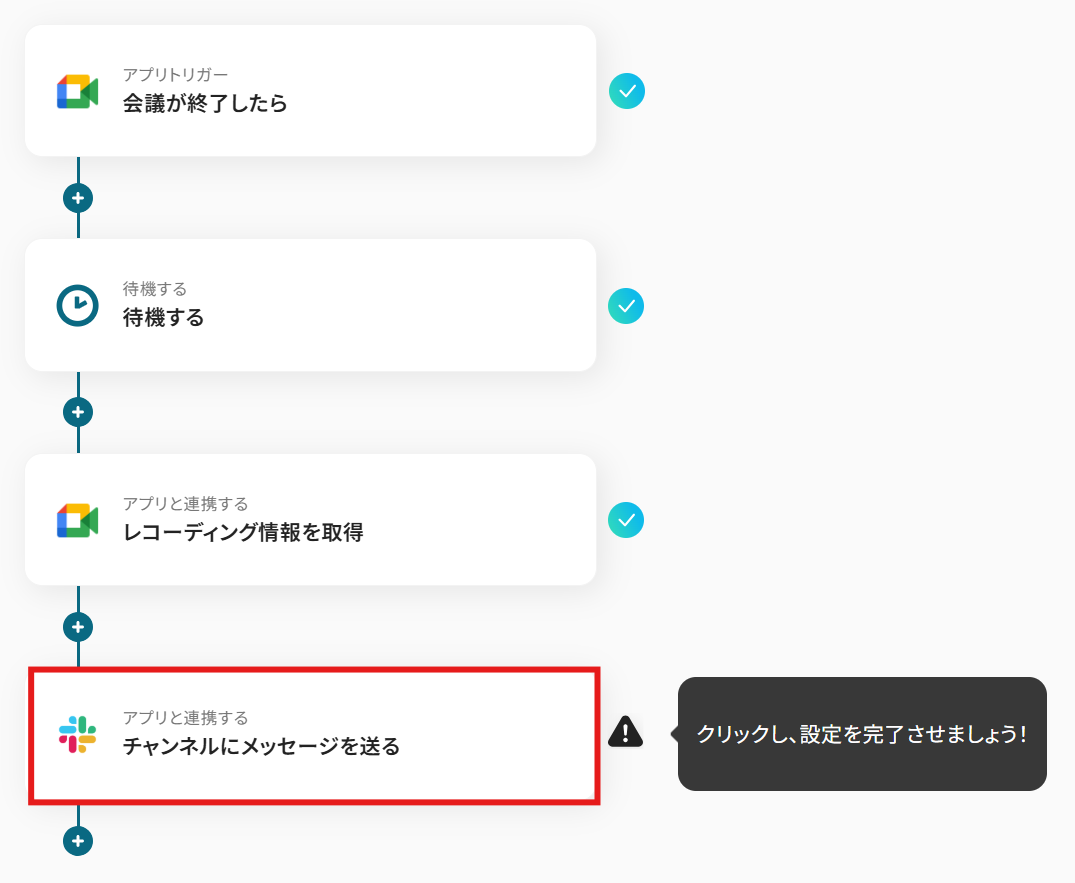Open the 会議が終了したら trigger card
Image resolution: width=1075 pixels, height=883 pixels.
click(x=311, y=91)
